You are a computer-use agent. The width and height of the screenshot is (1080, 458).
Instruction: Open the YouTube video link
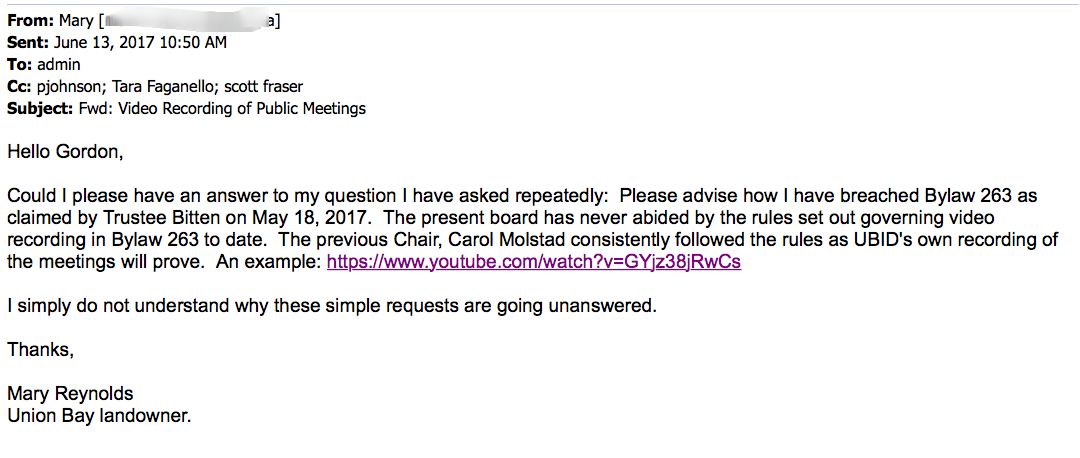(x=533, y=263)
